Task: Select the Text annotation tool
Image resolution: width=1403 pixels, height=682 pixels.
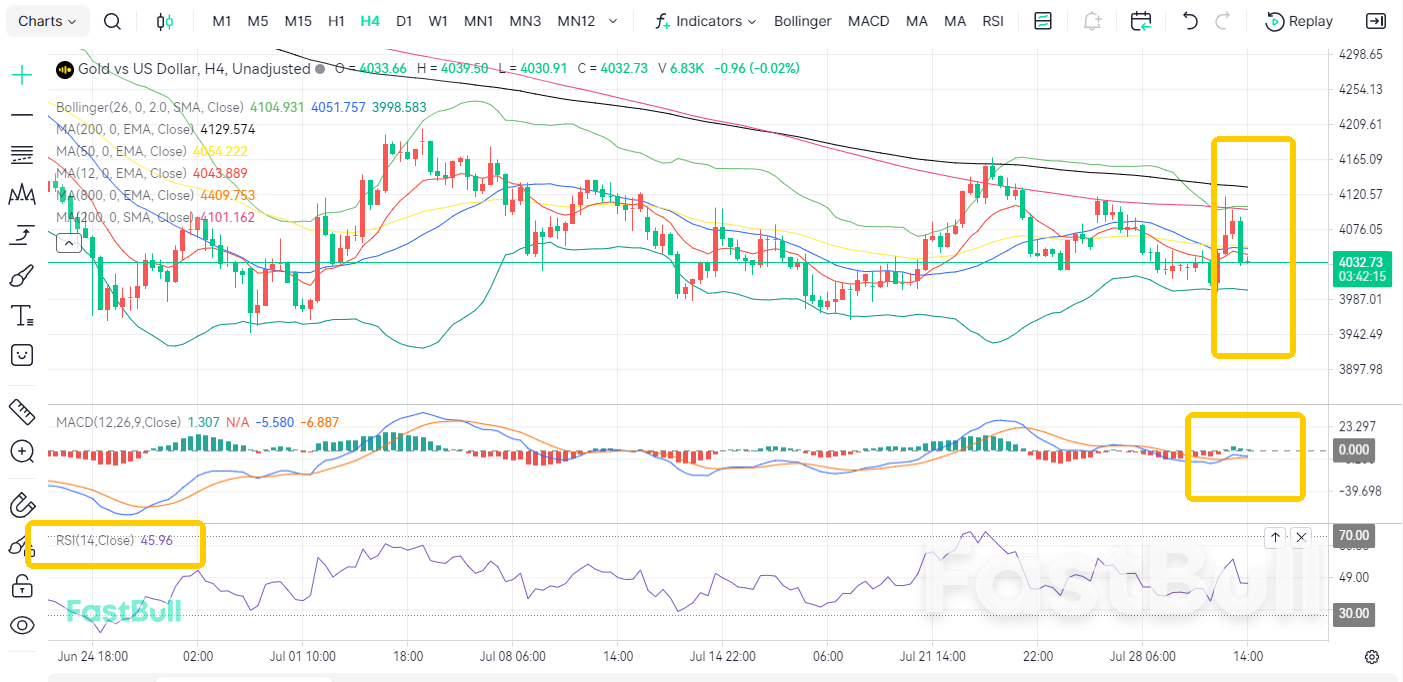Action: pos(22,316)
